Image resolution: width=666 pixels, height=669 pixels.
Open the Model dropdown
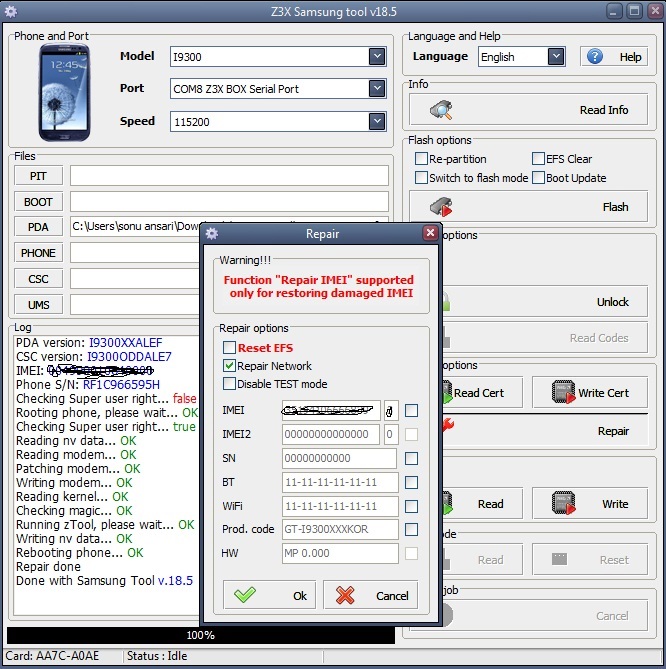377,56
